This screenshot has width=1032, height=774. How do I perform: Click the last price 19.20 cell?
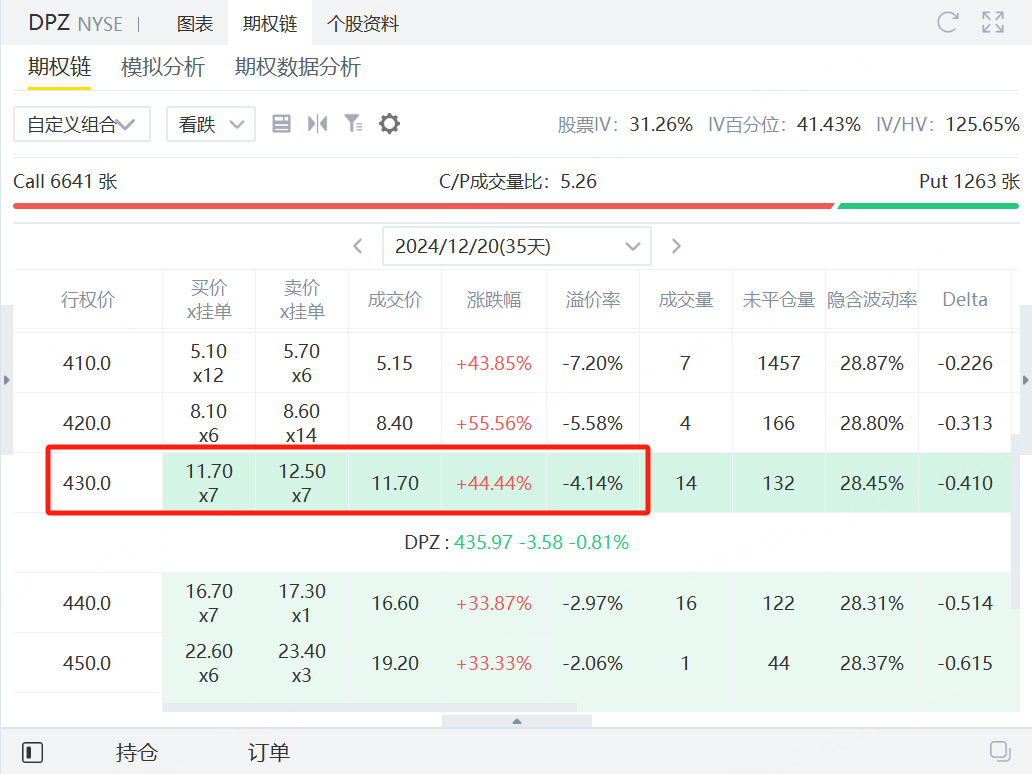pyautogui.click(x=395, y=663)
